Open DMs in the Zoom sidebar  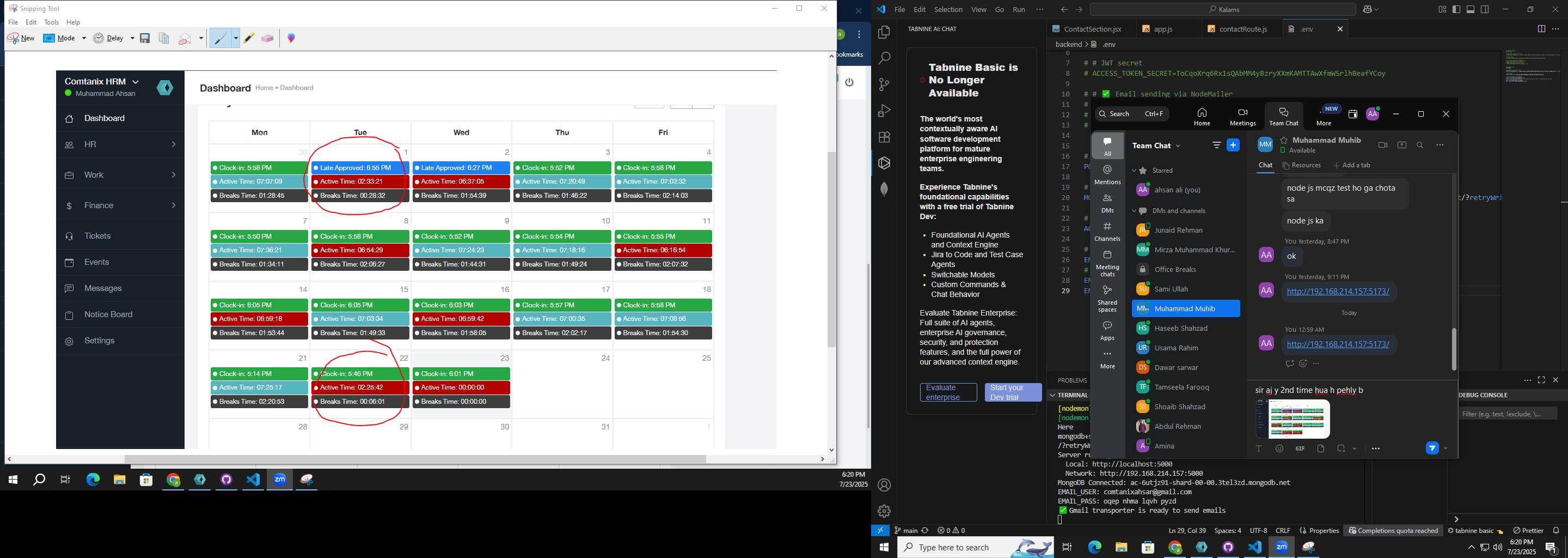pyautogui.click(x=1107, y=203)
